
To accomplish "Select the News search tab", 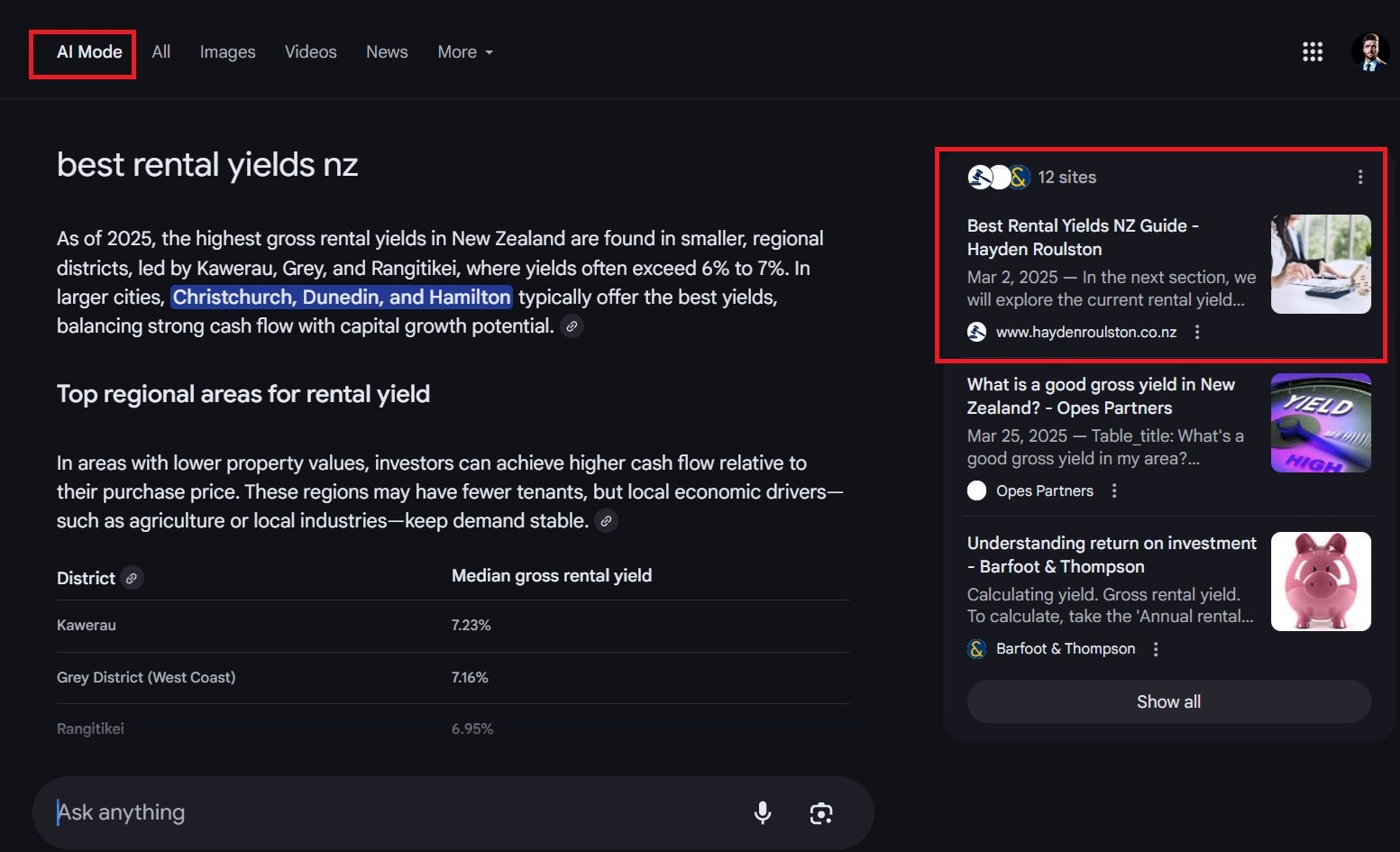I will (387, 52).
